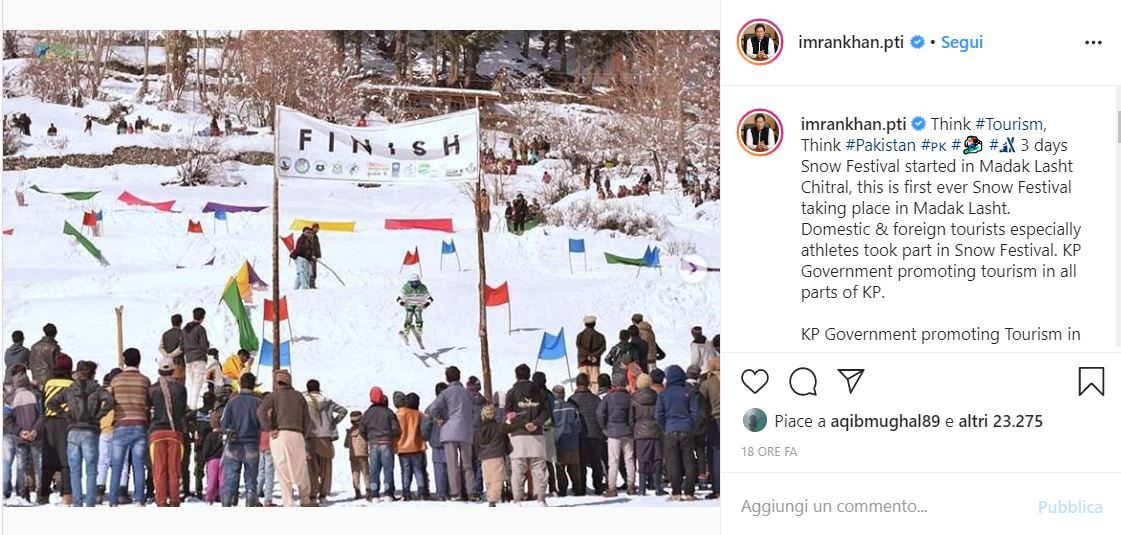The width and height of the screenshot is (1121, 535).
Task: Go to next photo in carousel
Action: coord(693,269)
